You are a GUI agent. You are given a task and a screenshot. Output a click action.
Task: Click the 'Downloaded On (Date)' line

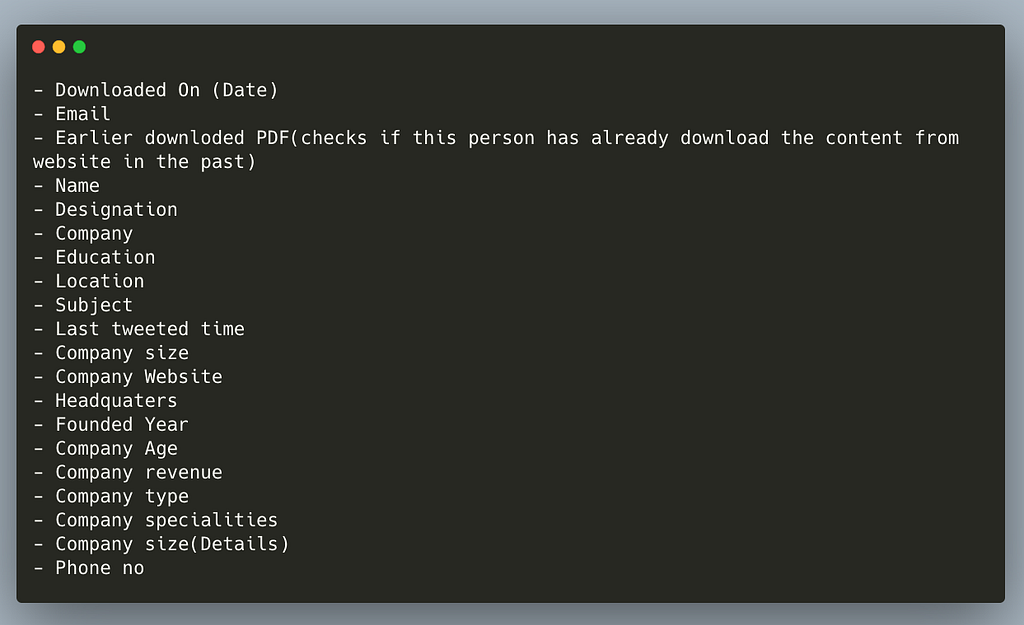(156, 90)
